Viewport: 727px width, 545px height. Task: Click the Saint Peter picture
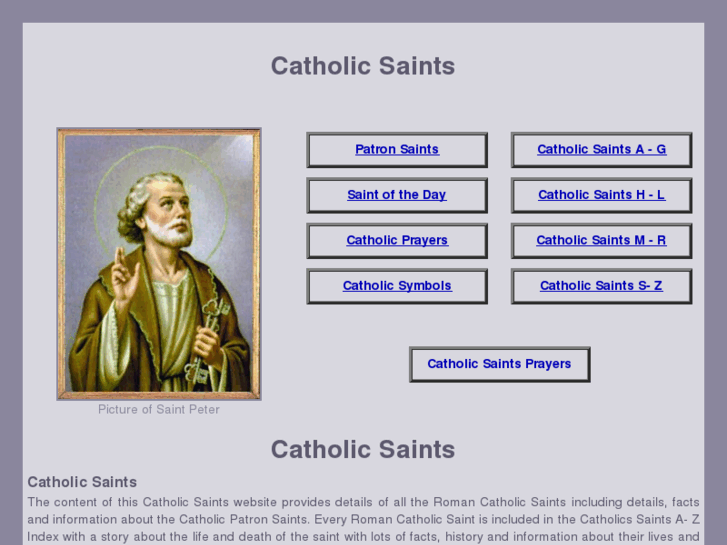(x=159, y=264)
